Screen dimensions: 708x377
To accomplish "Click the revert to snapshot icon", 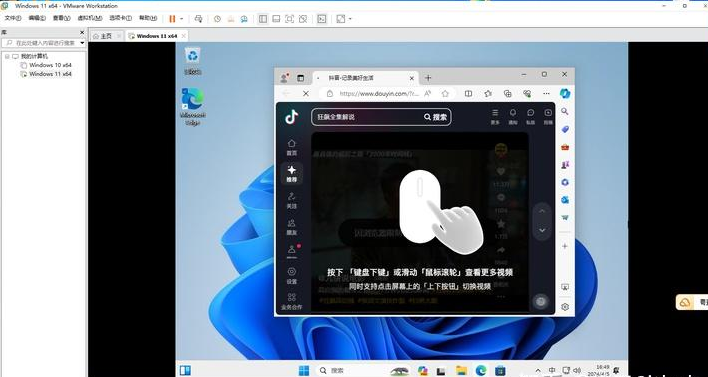I will pyautogui.click(x=231, y=19).
